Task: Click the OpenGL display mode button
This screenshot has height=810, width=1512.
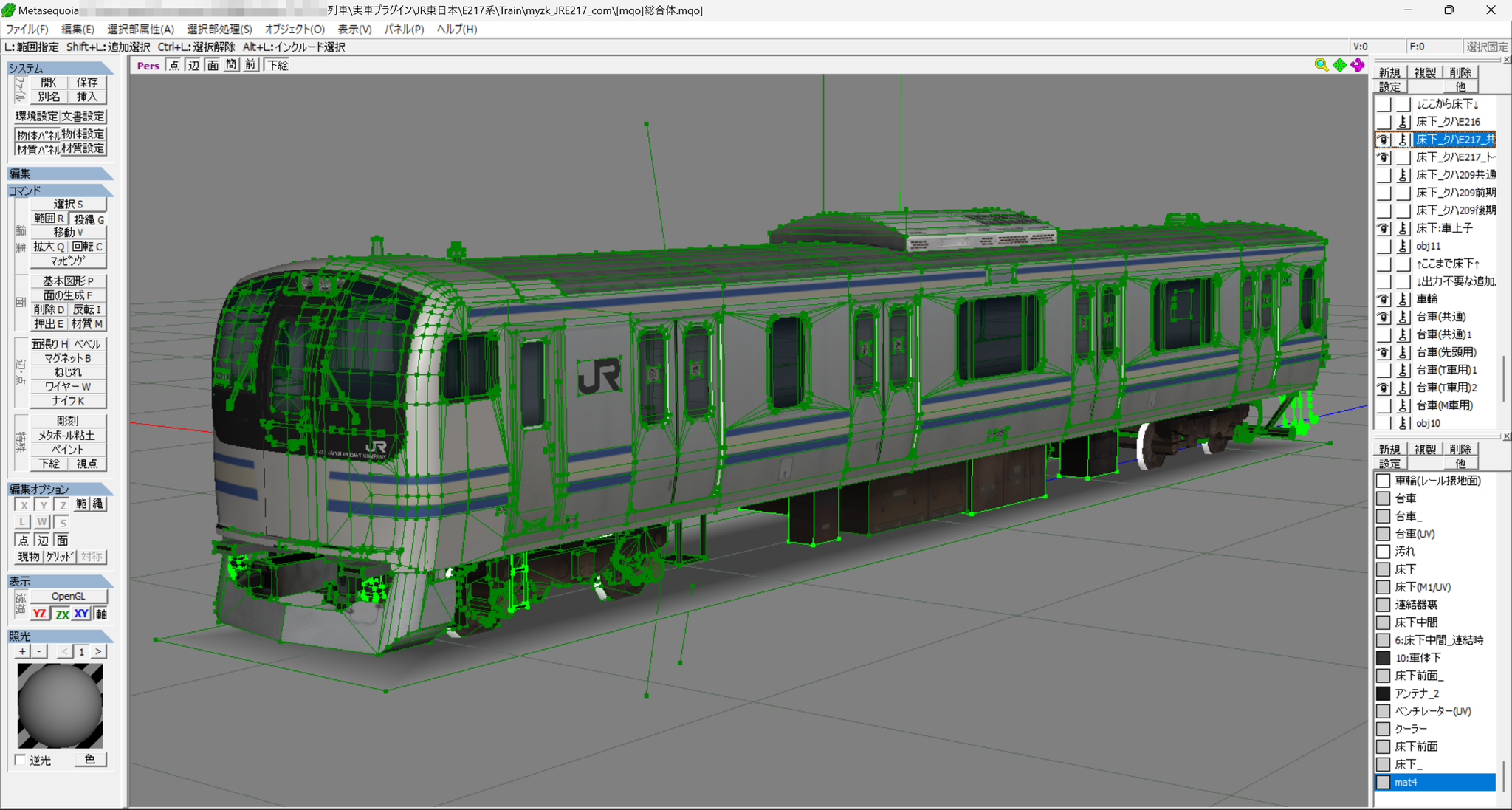Action: 69,596
